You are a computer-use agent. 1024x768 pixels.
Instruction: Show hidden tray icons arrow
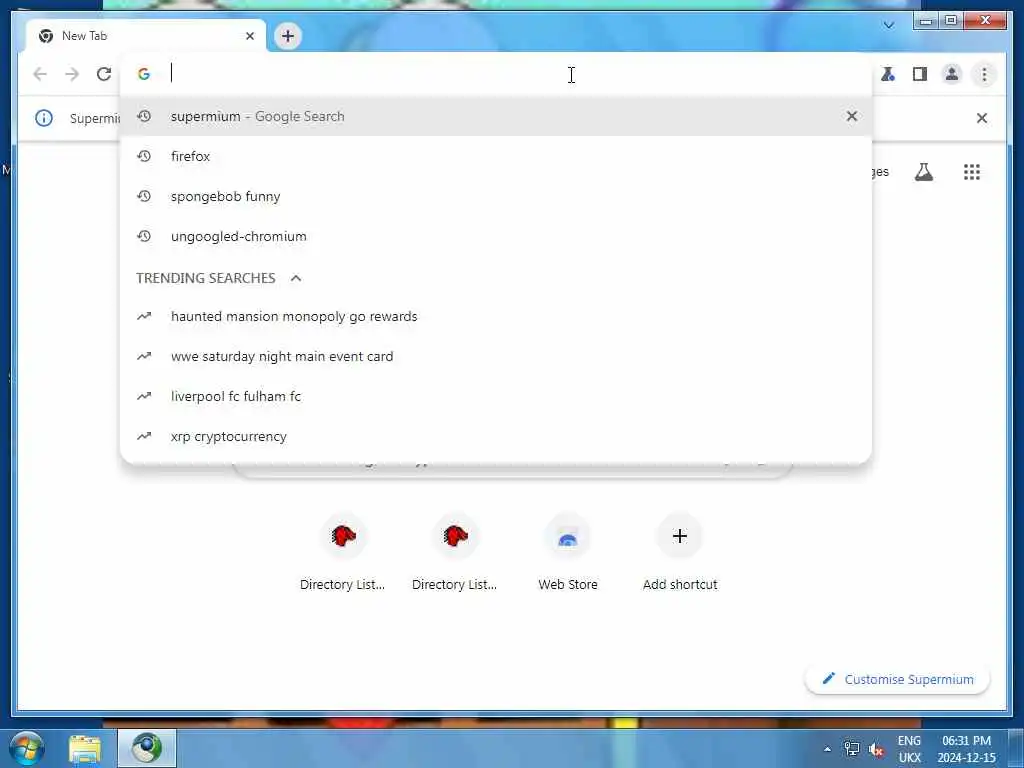click(x=827, y=749)
